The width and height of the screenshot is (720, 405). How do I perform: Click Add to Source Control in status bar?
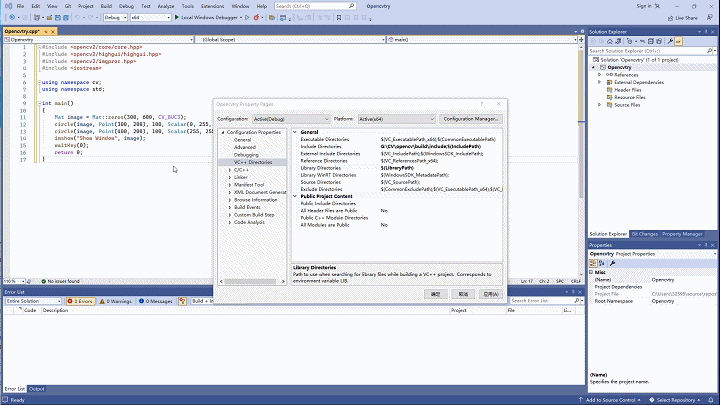pyautogui.click(x=610, y=400)
